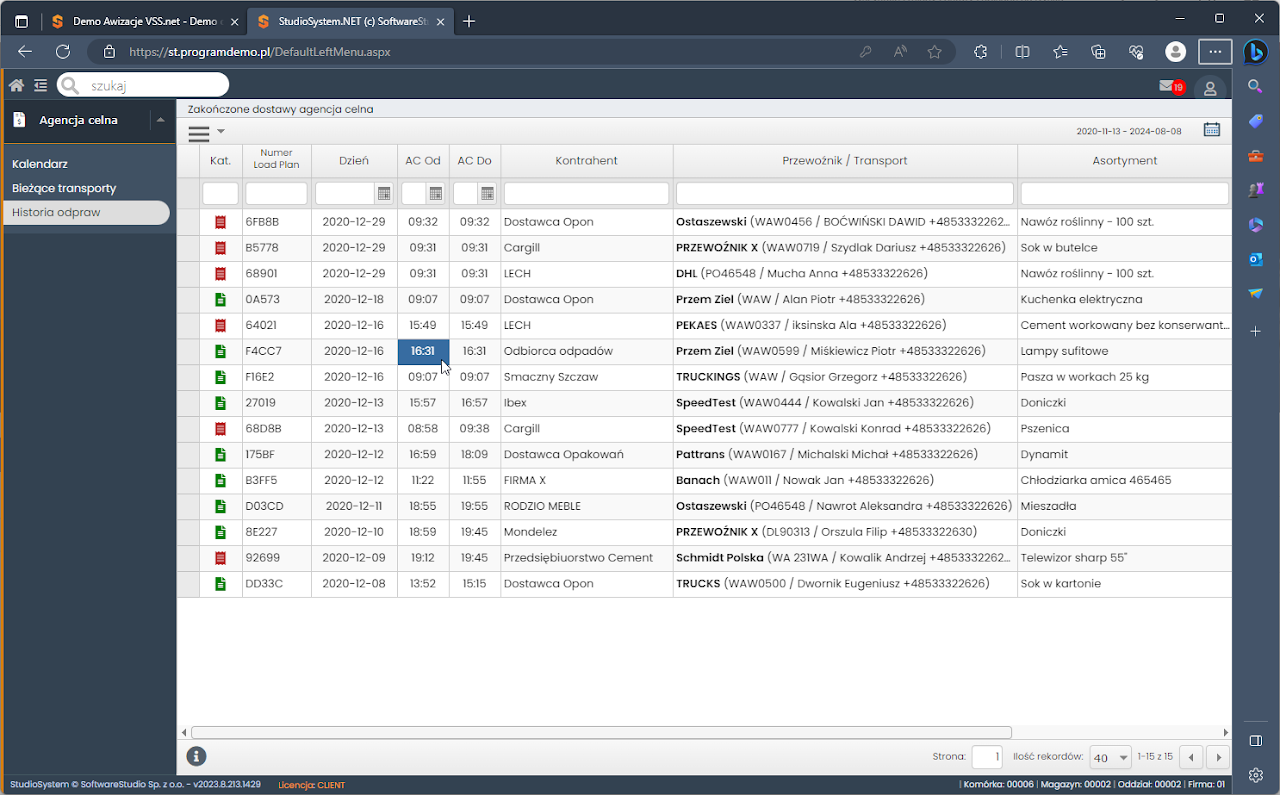Collapse the Agencja celna menu section
The width and height of the screenshot is (1280, 795).
(x=161, y=120)
